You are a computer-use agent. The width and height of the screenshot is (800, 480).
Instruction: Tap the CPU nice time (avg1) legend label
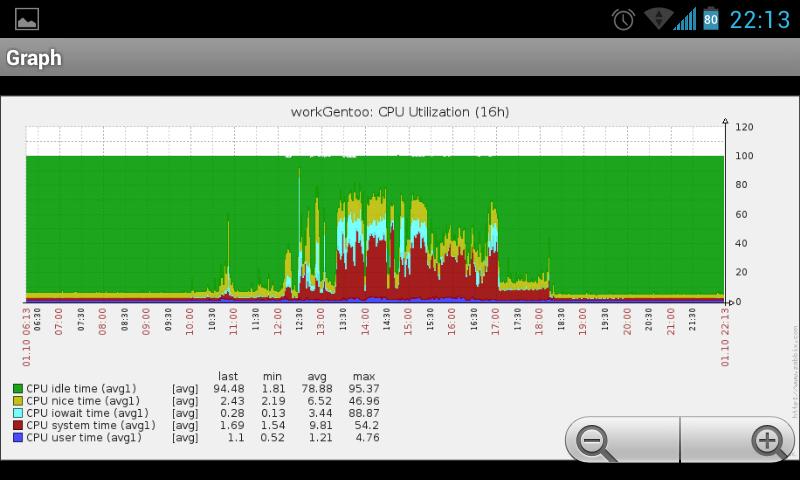coord(83,401)
